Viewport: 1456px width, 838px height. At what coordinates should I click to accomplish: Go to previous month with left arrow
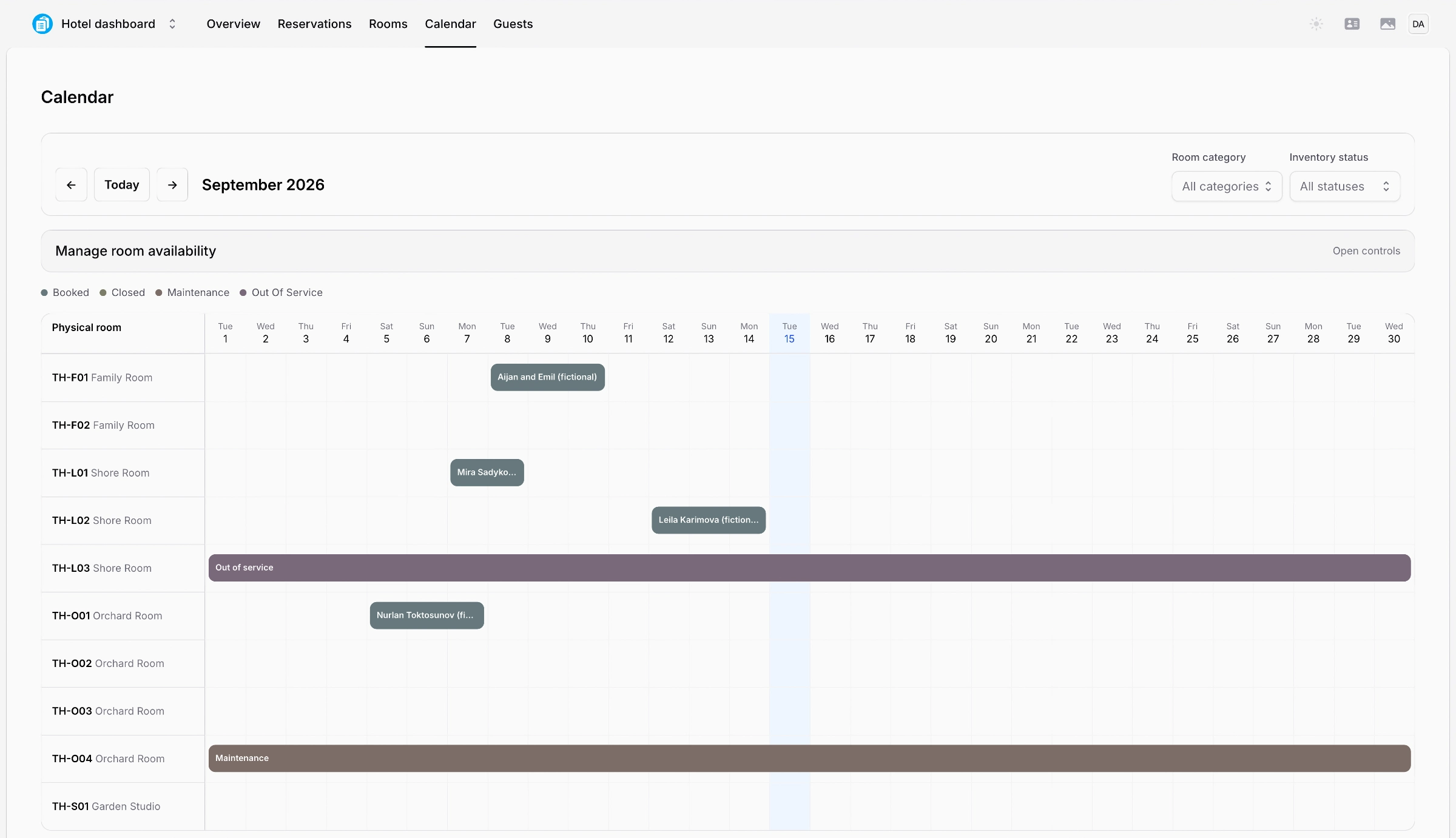(71, 185)
